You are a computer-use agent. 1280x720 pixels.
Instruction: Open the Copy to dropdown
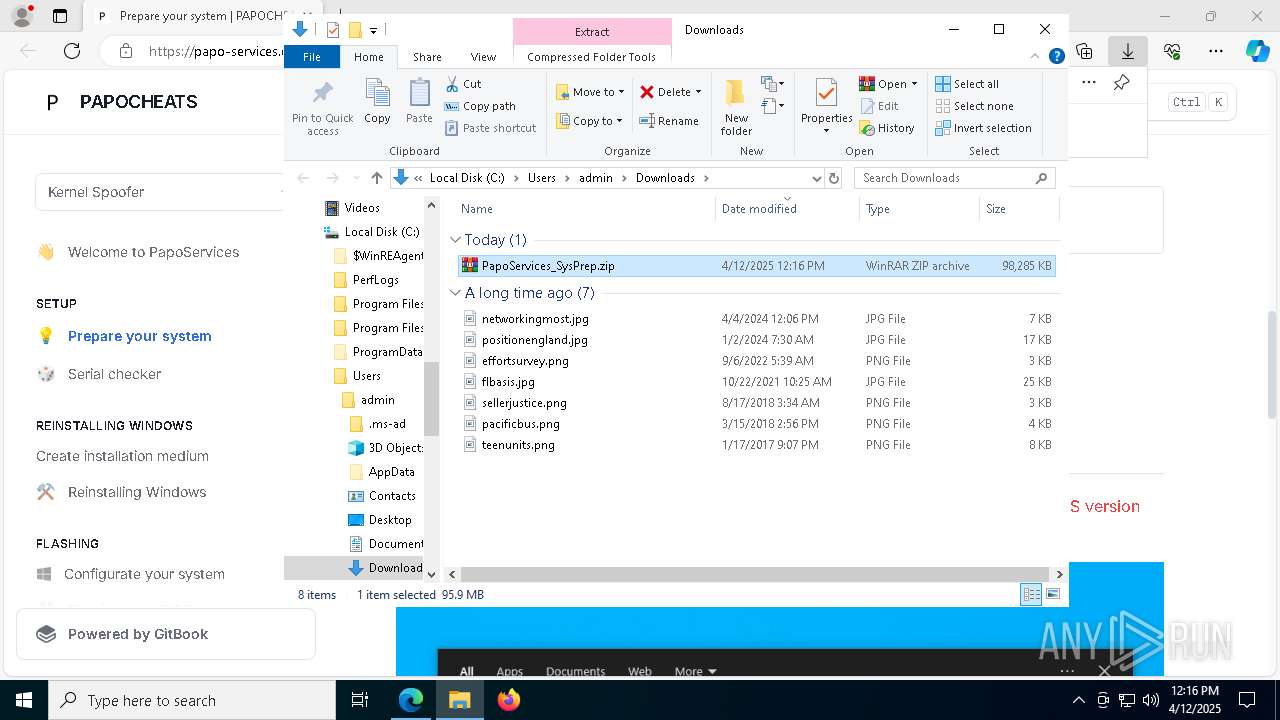(589, 121)
